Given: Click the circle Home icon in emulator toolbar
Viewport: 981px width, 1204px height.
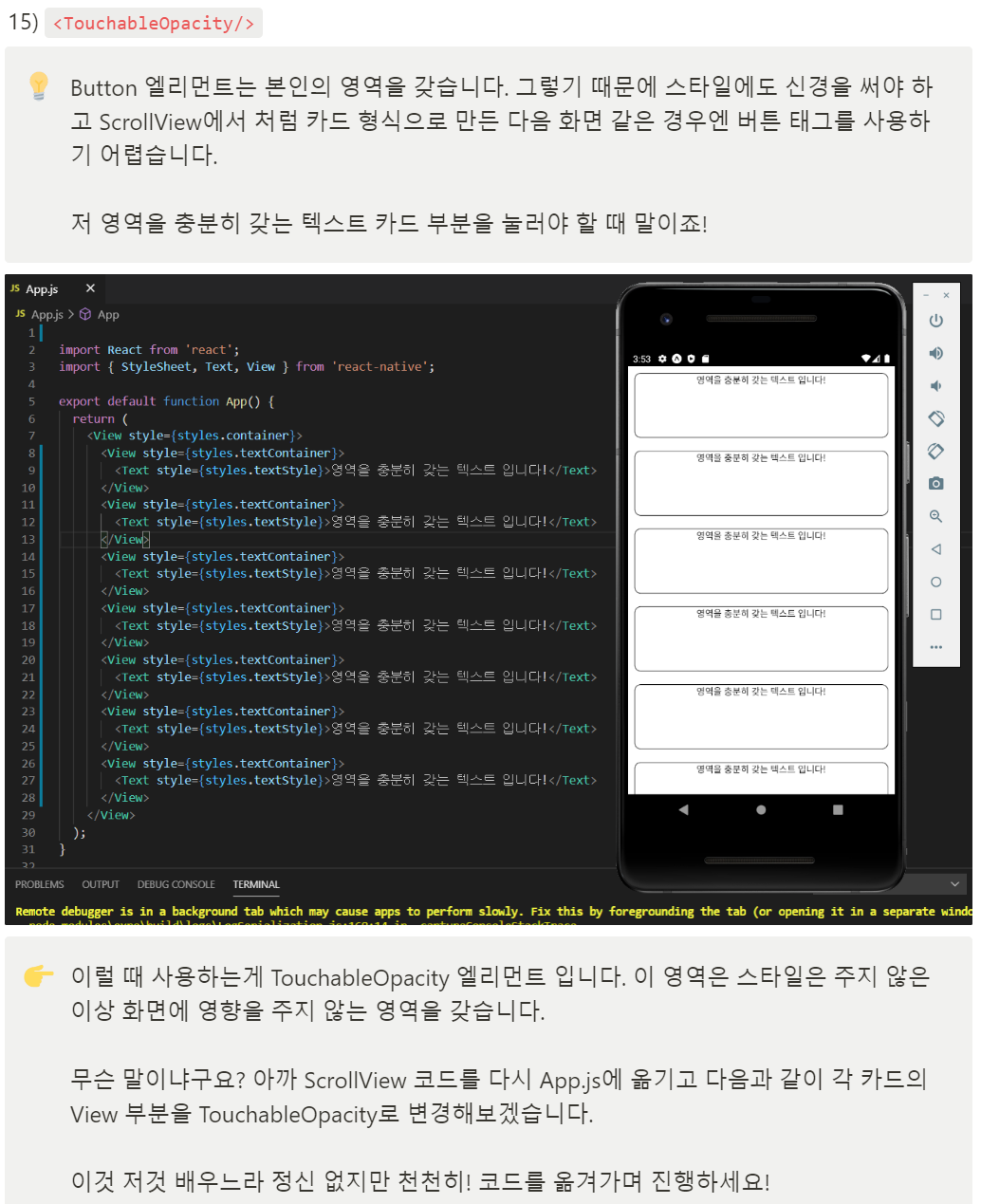Looking at the screenshot, I should coord(935,582).
